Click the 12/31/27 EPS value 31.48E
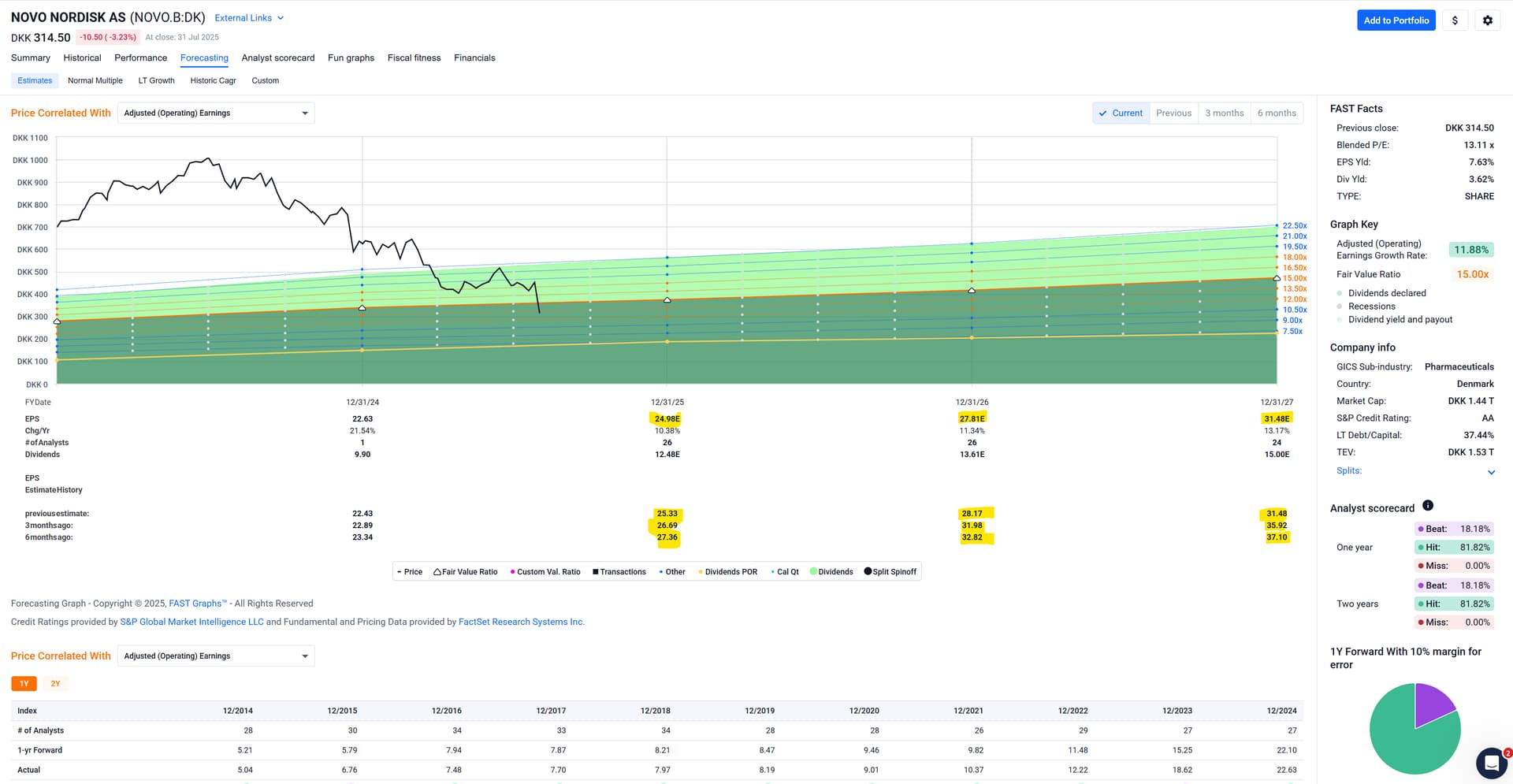 [1277, 418]
